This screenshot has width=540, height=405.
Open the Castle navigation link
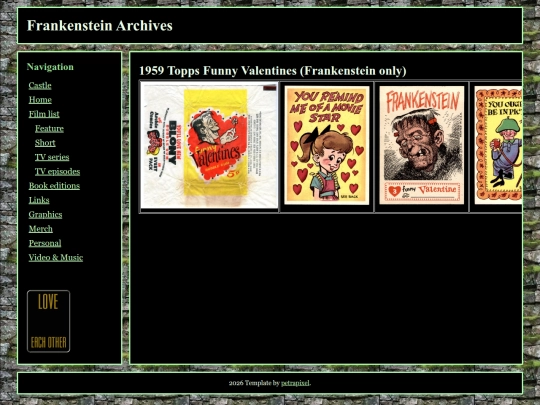click(40, 85)
